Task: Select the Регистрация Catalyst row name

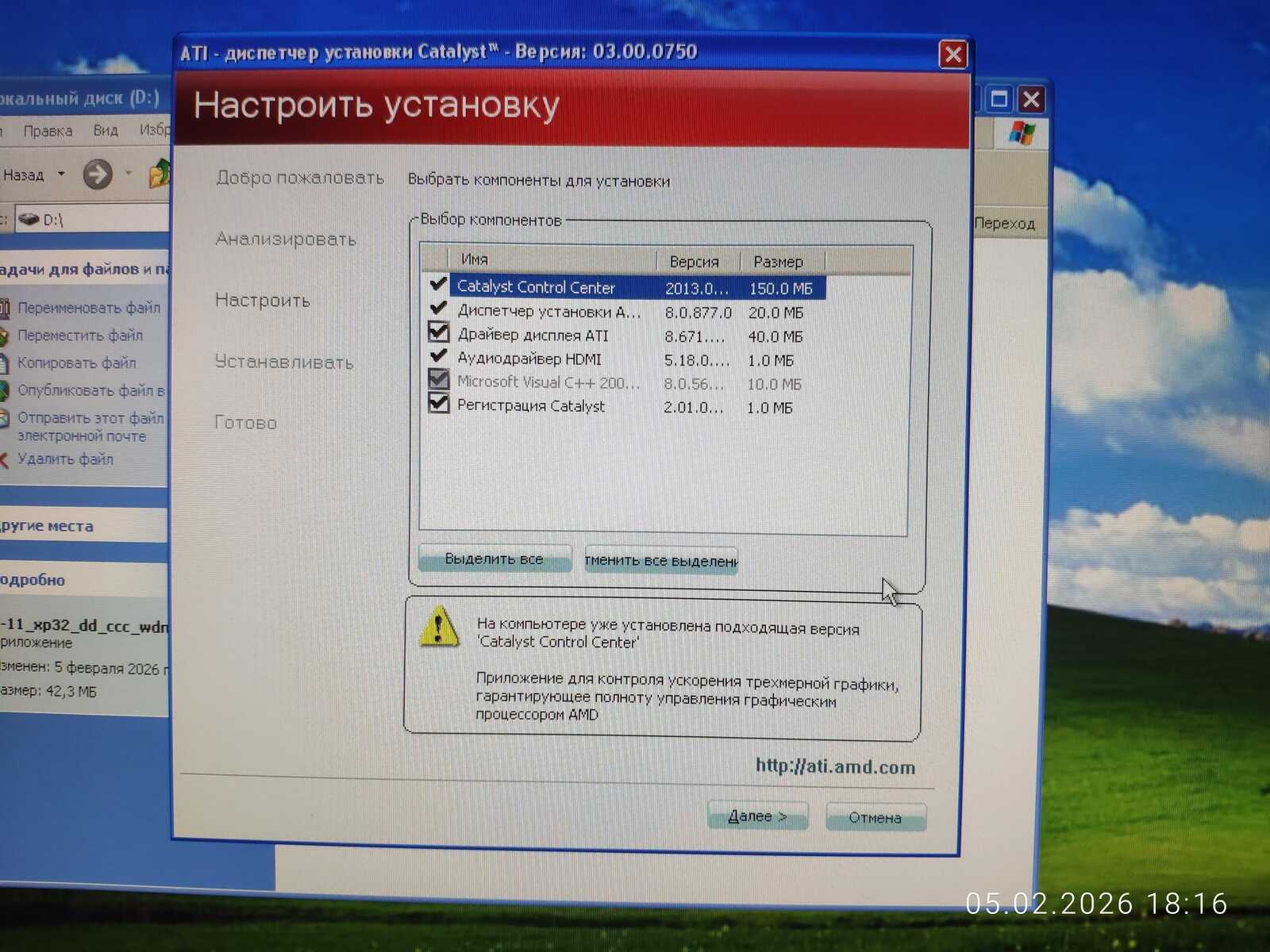Action: point(531,405)
